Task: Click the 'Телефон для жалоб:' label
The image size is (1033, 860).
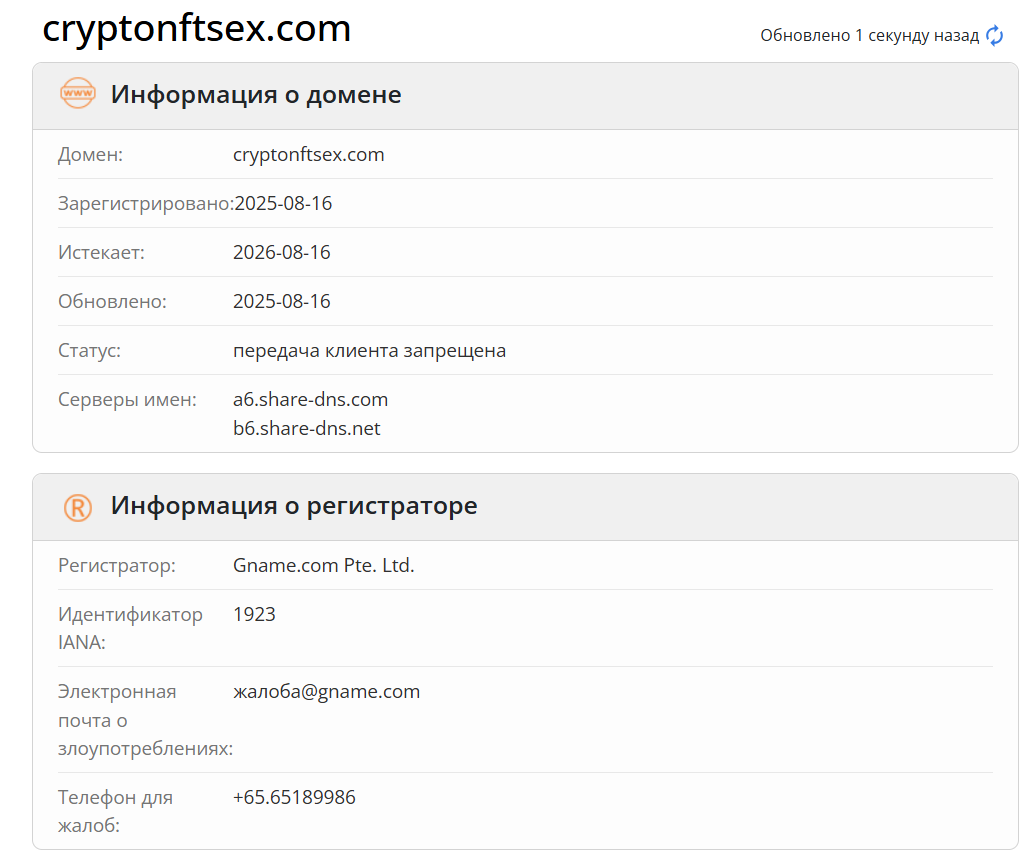Action: pyautogui.click(x=115, y=811)
